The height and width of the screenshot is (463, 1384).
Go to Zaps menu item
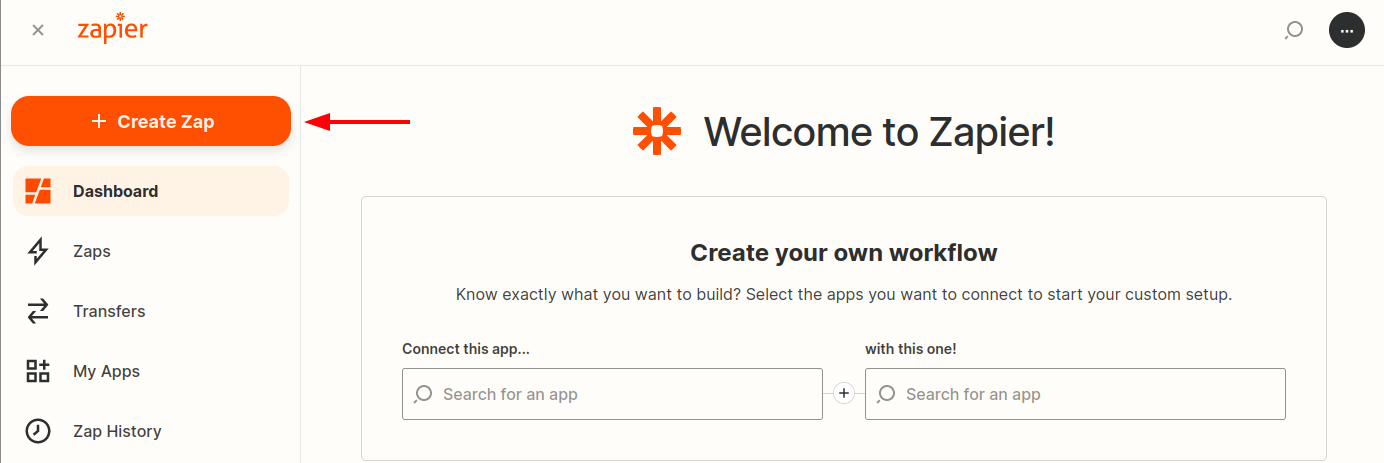[x=92, y=251]
